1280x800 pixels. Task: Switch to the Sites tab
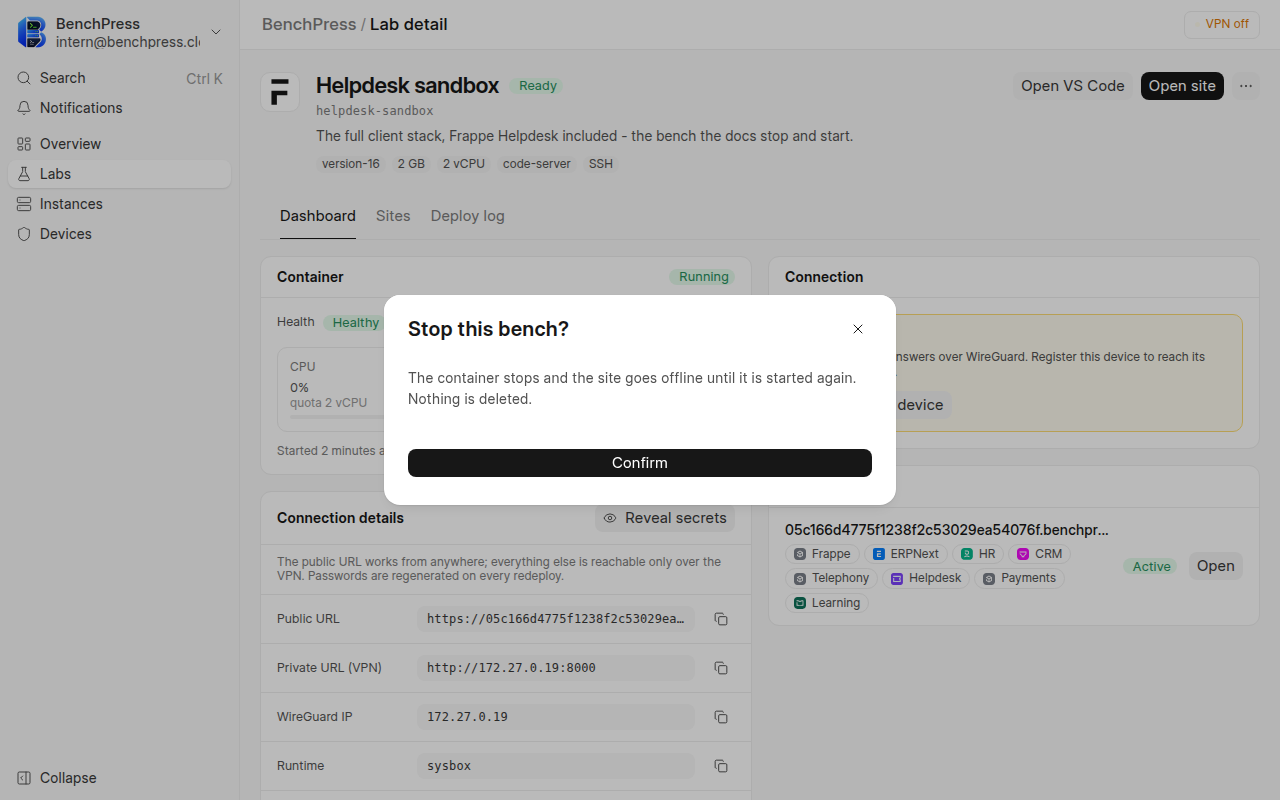393,216
